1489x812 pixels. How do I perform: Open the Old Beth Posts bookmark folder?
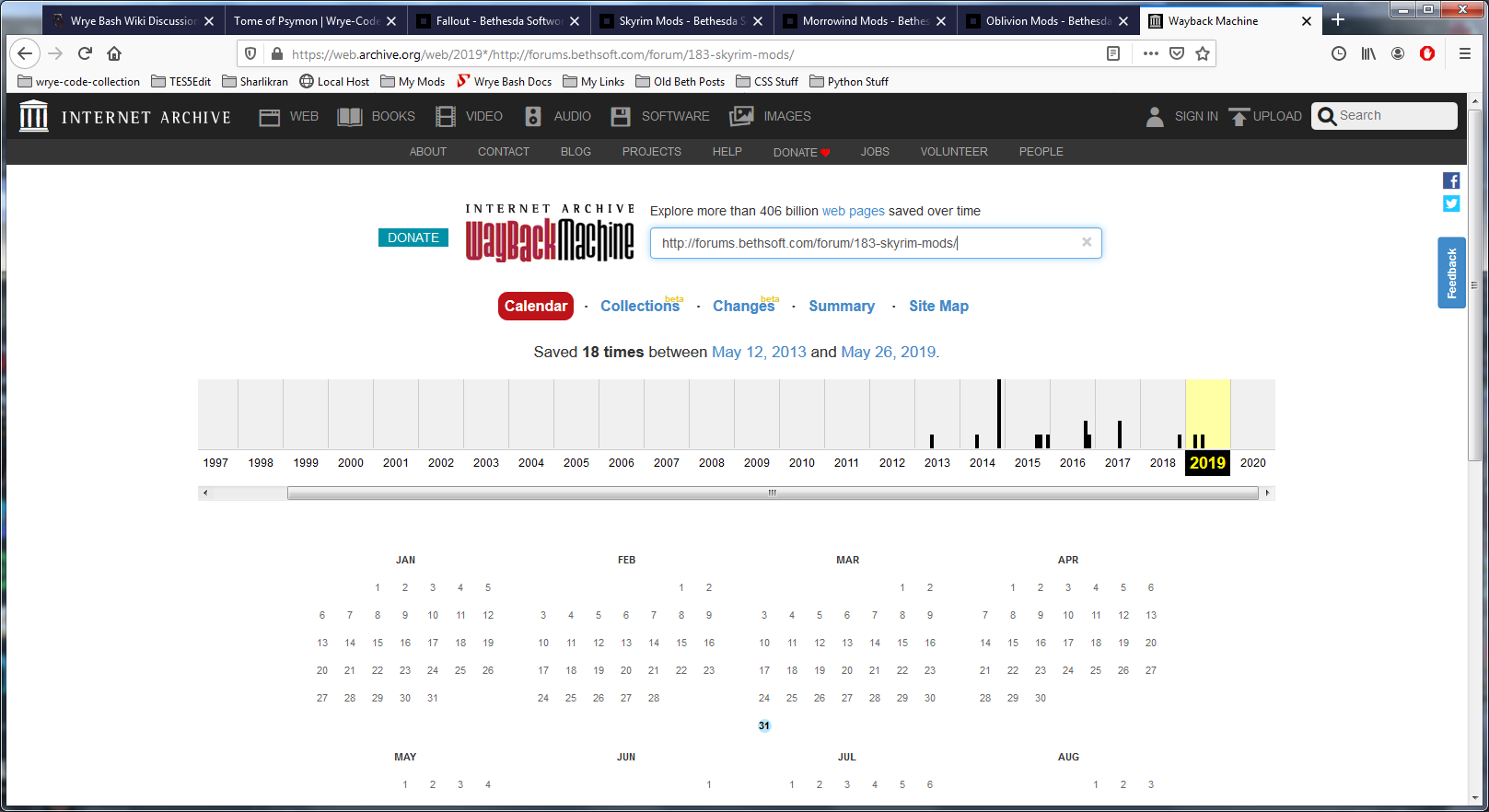pyautogui.click(x=681, y=82)
